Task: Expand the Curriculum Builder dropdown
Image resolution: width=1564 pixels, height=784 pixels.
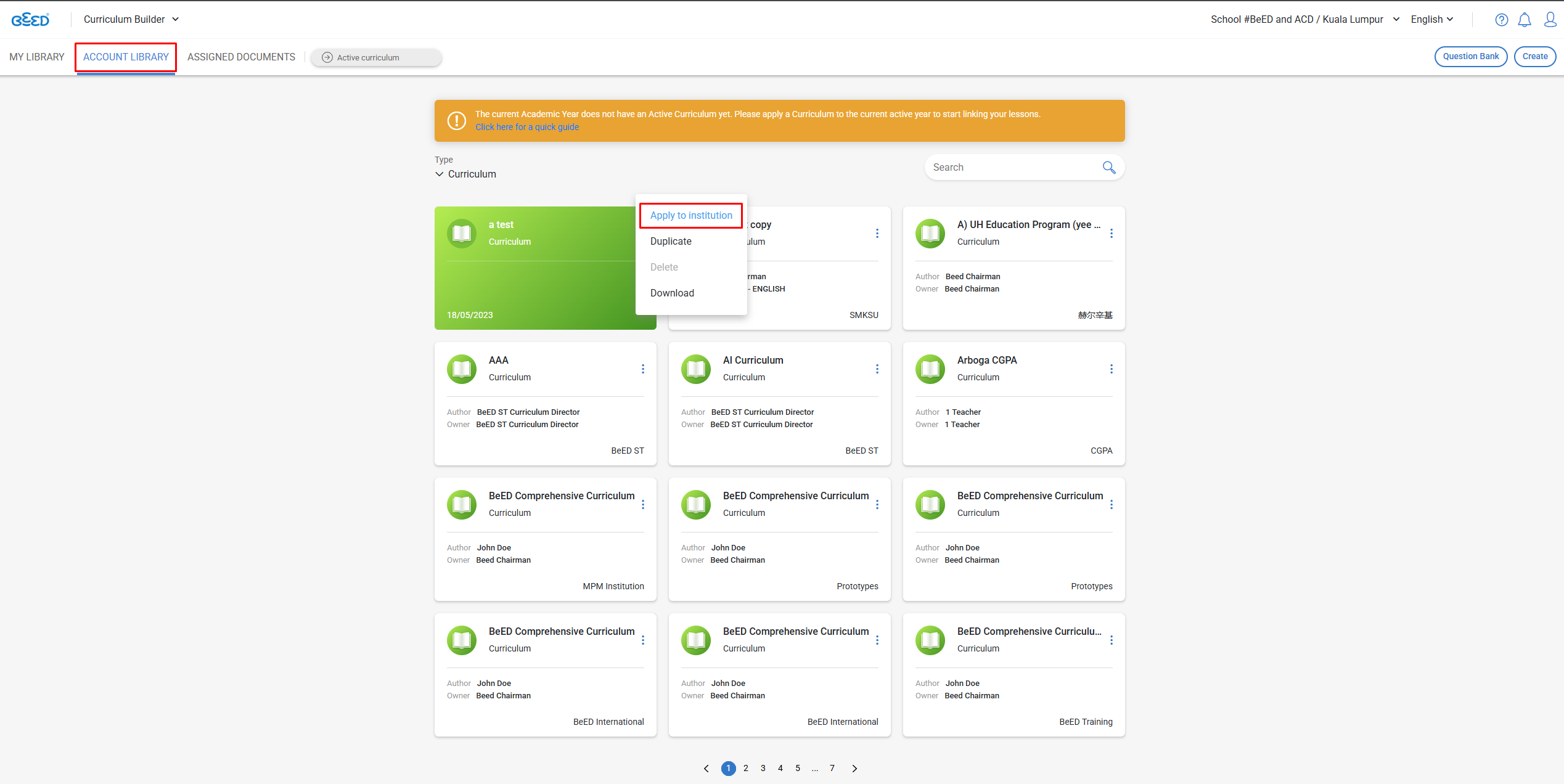Action: pos(131,19)
